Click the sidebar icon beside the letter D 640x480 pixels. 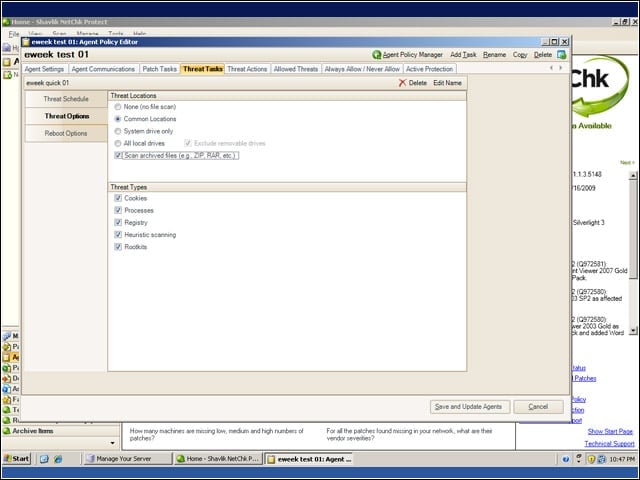[x=7, y=378]
